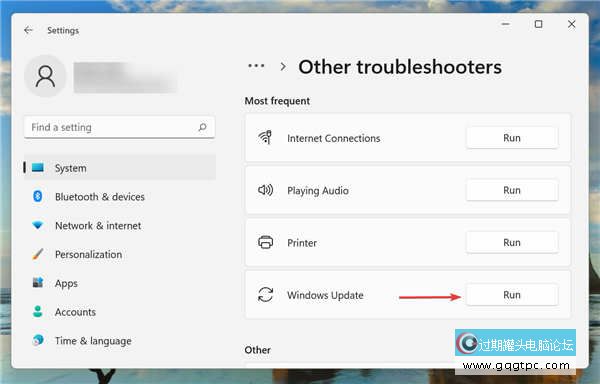The height and width of the screenshot is (384, 600).
Task: Run the Windows Update troubleshooter
Action: click(x=512, y=295)
